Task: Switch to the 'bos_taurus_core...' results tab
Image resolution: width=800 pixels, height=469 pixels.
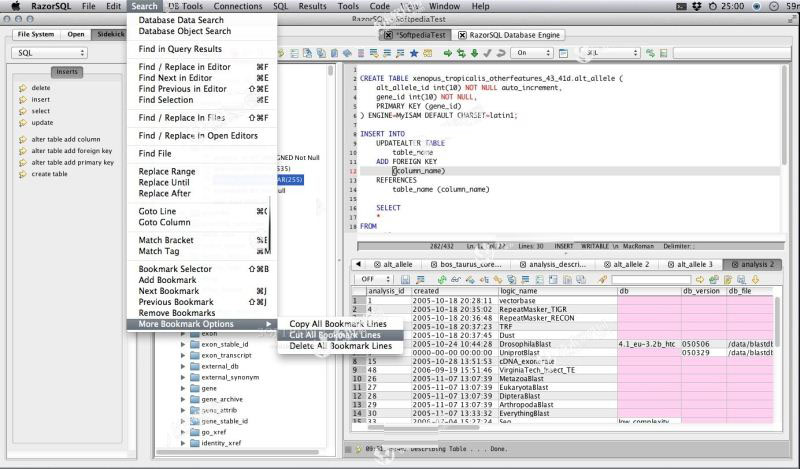Action: coord(466,264)
